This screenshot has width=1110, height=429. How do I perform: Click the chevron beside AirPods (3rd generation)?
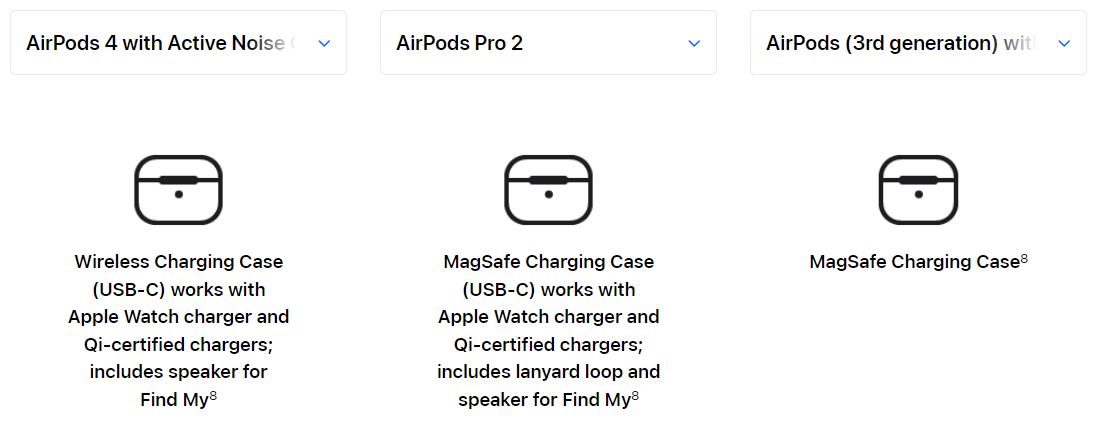[x=1064, y=43]
